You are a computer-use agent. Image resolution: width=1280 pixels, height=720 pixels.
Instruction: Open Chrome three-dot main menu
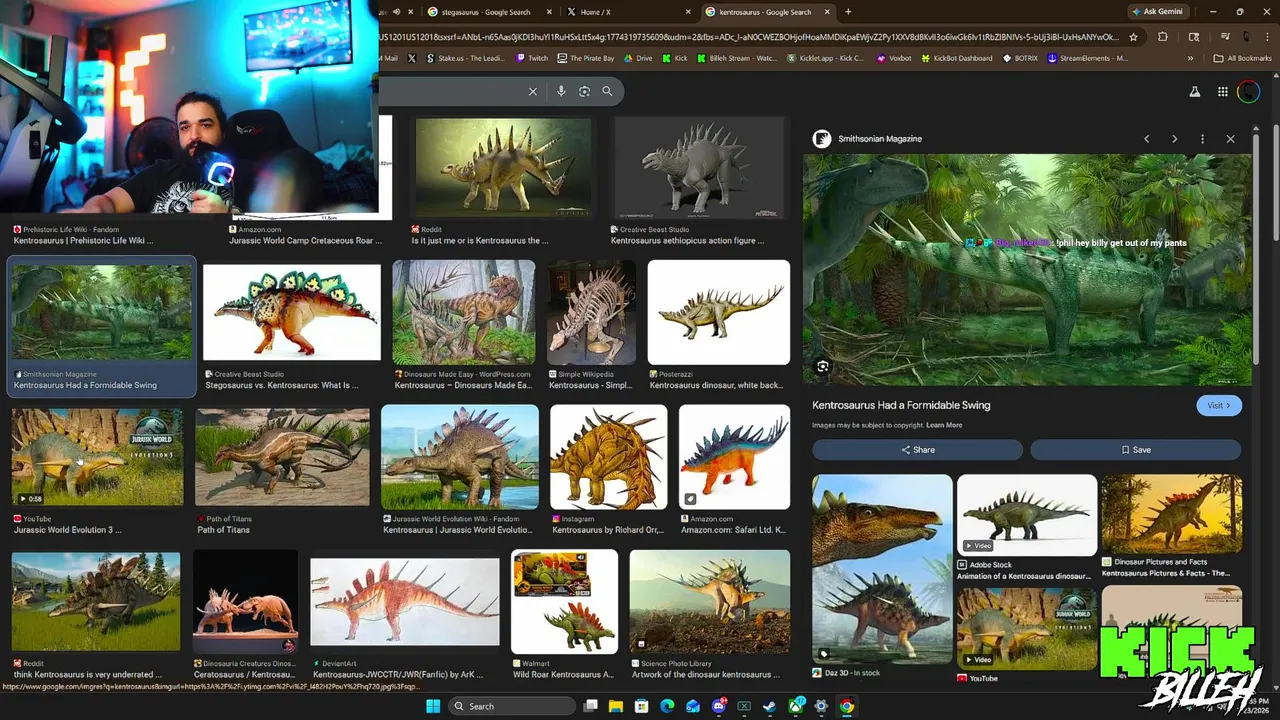1266,37
